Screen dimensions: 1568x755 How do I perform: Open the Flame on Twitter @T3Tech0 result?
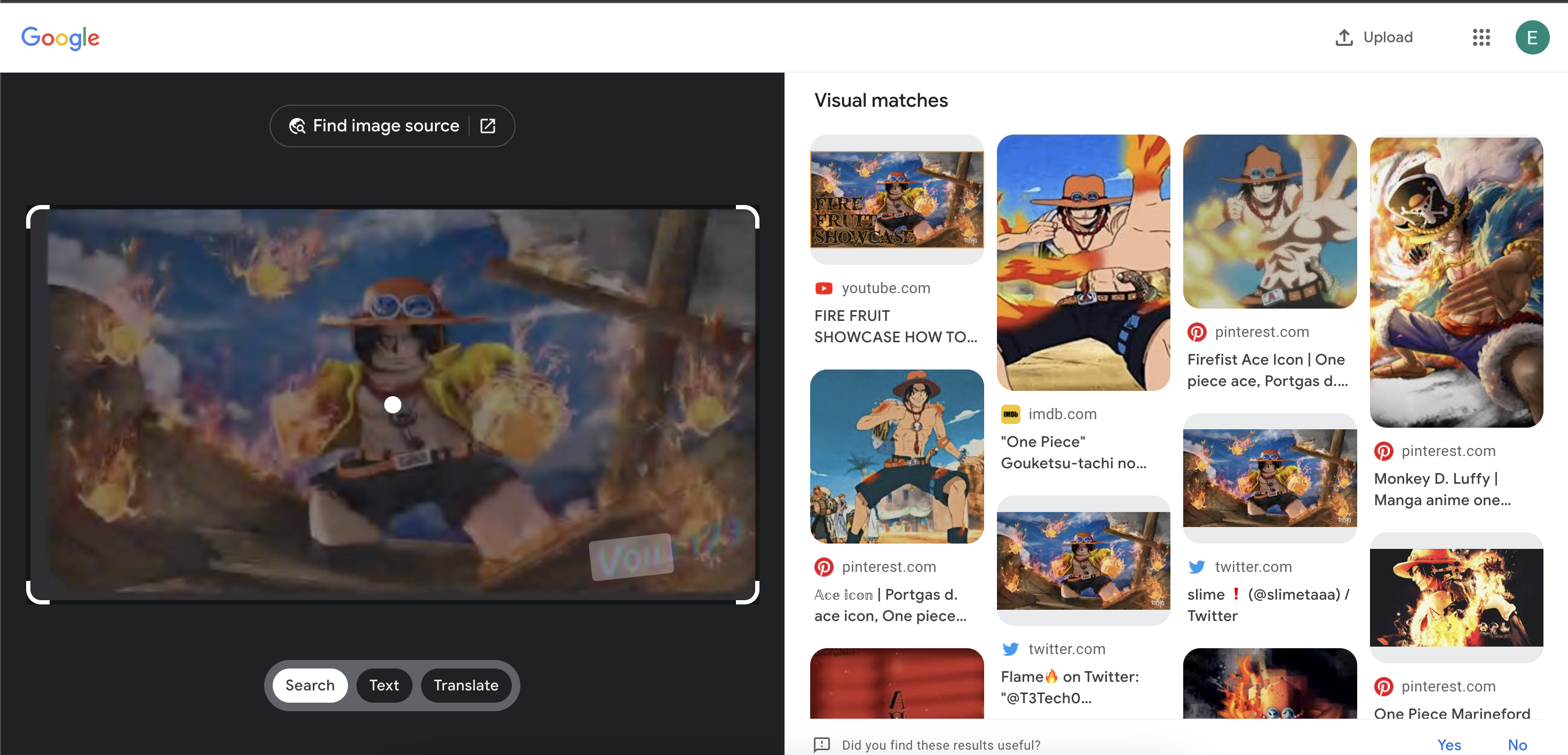click(1070, 687)
